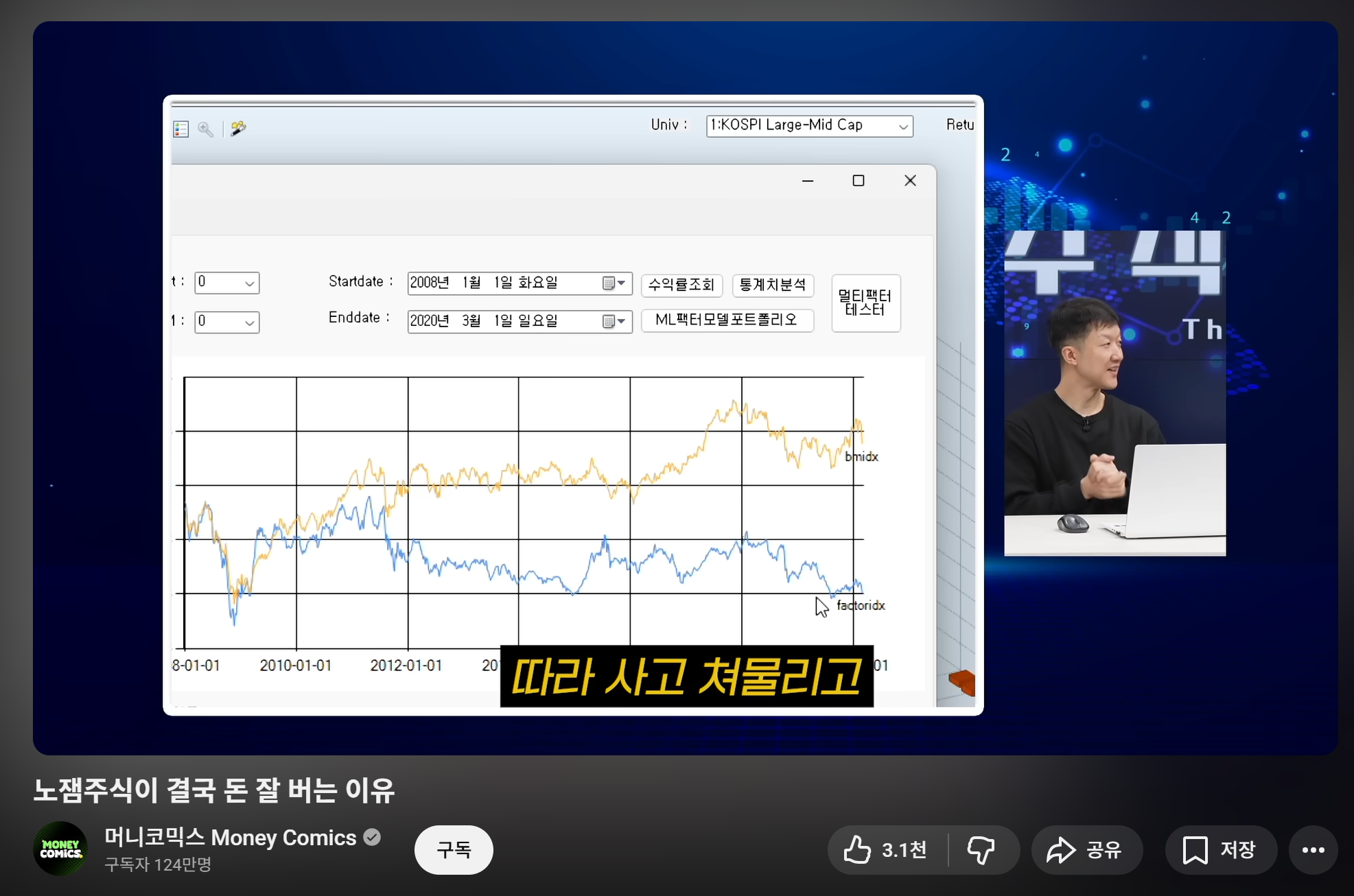Click the ML팩터모델포트폴리오 button

(x=727, y=320)
